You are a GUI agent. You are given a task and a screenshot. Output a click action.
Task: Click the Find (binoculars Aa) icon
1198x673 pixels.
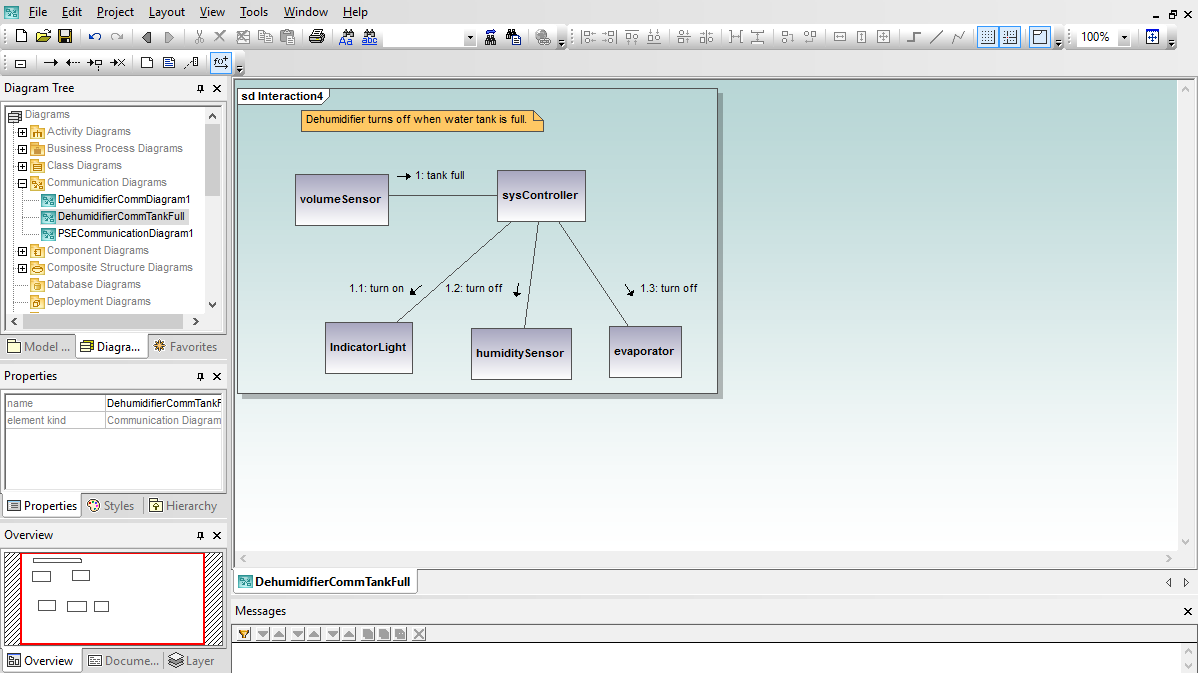coord(346,37)
